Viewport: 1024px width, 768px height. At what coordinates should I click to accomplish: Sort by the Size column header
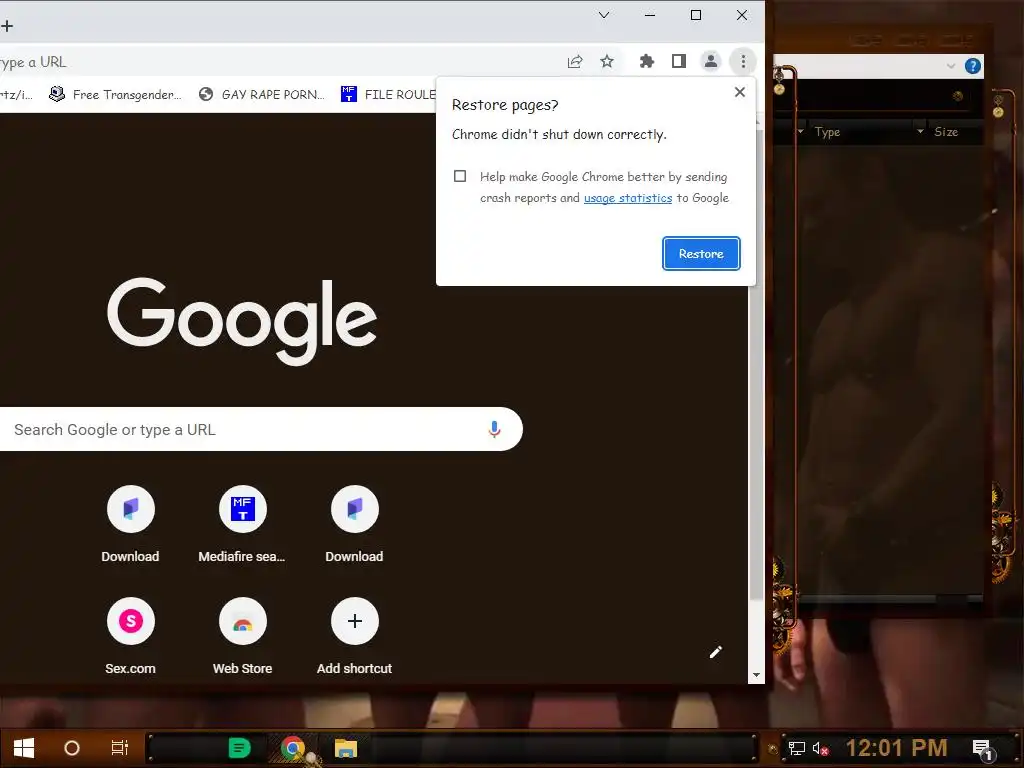pyautogui.click(x=946, y=132)
